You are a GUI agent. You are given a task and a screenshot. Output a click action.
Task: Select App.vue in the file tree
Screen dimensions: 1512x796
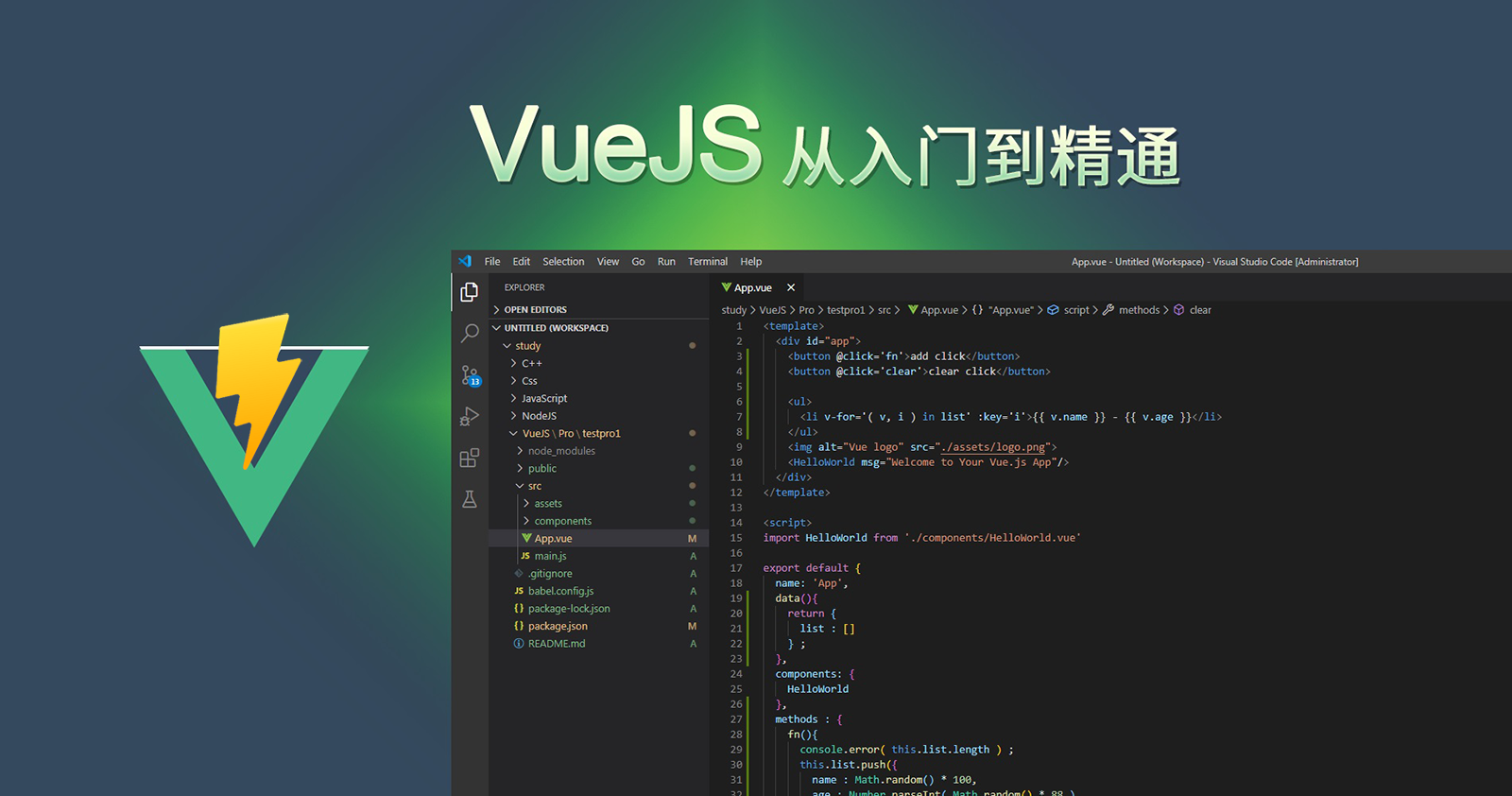pos(598,538)
